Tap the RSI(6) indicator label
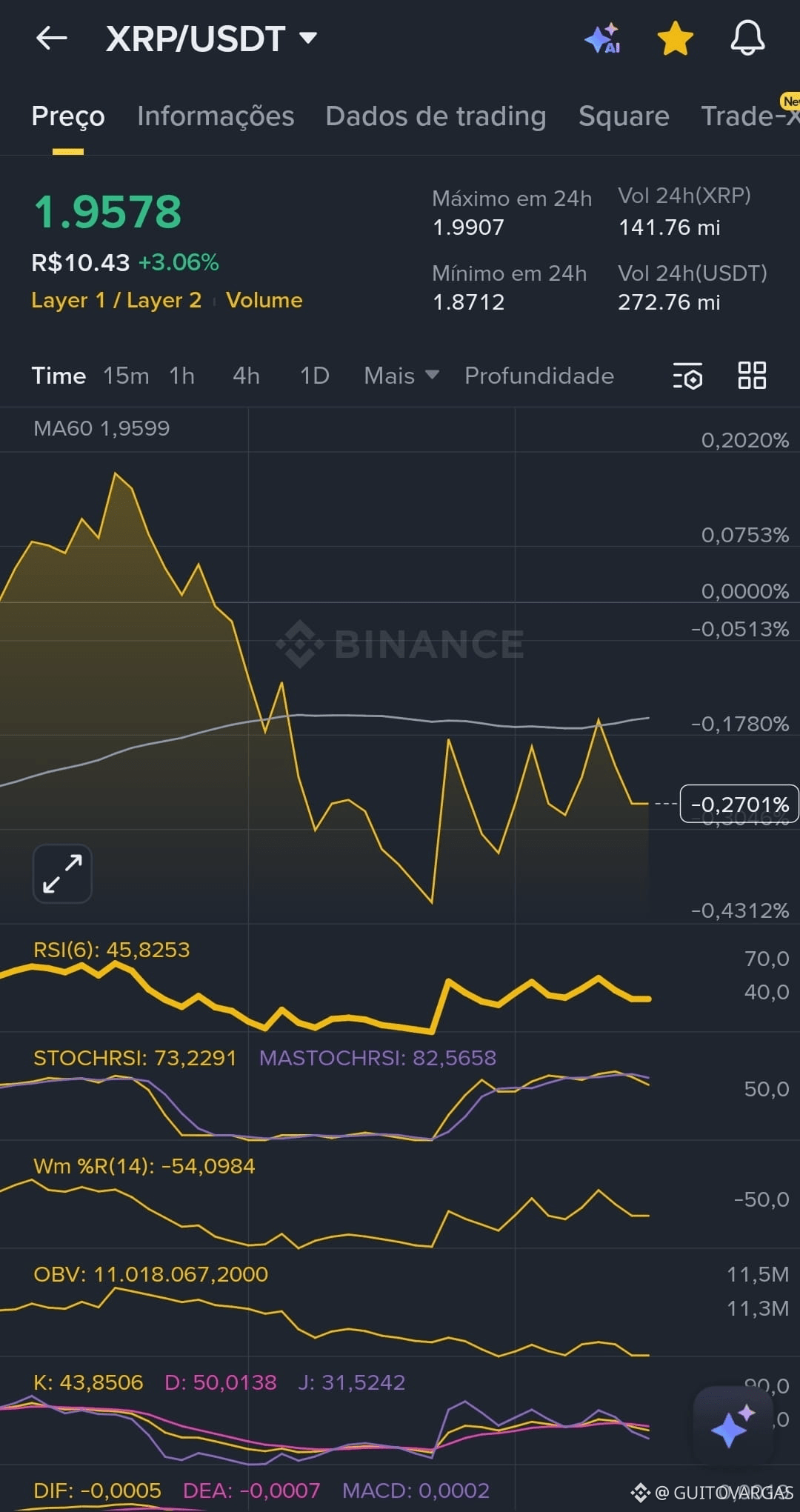The width and height of the screenshot is (800, 1512). pos(112,950)
